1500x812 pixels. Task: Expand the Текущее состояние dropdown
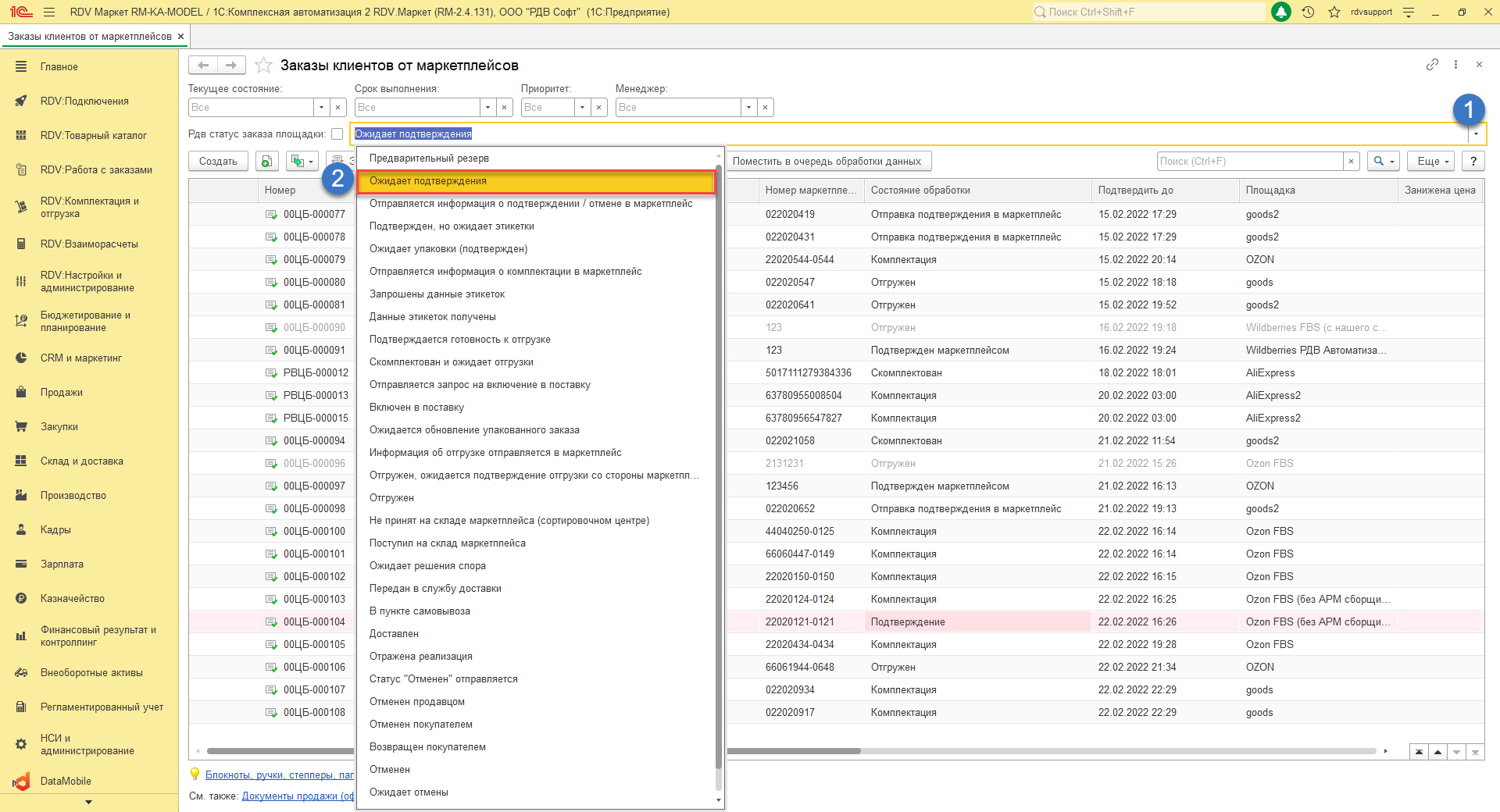(x=321, y=108)
